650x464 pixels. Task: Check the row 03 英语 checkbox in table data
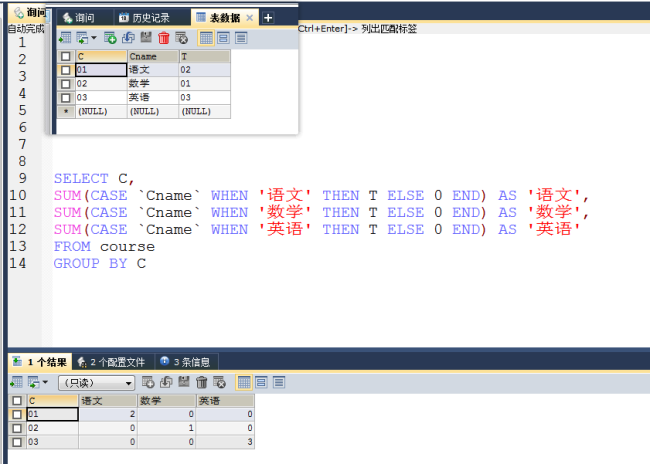click(x=65, y=98)
